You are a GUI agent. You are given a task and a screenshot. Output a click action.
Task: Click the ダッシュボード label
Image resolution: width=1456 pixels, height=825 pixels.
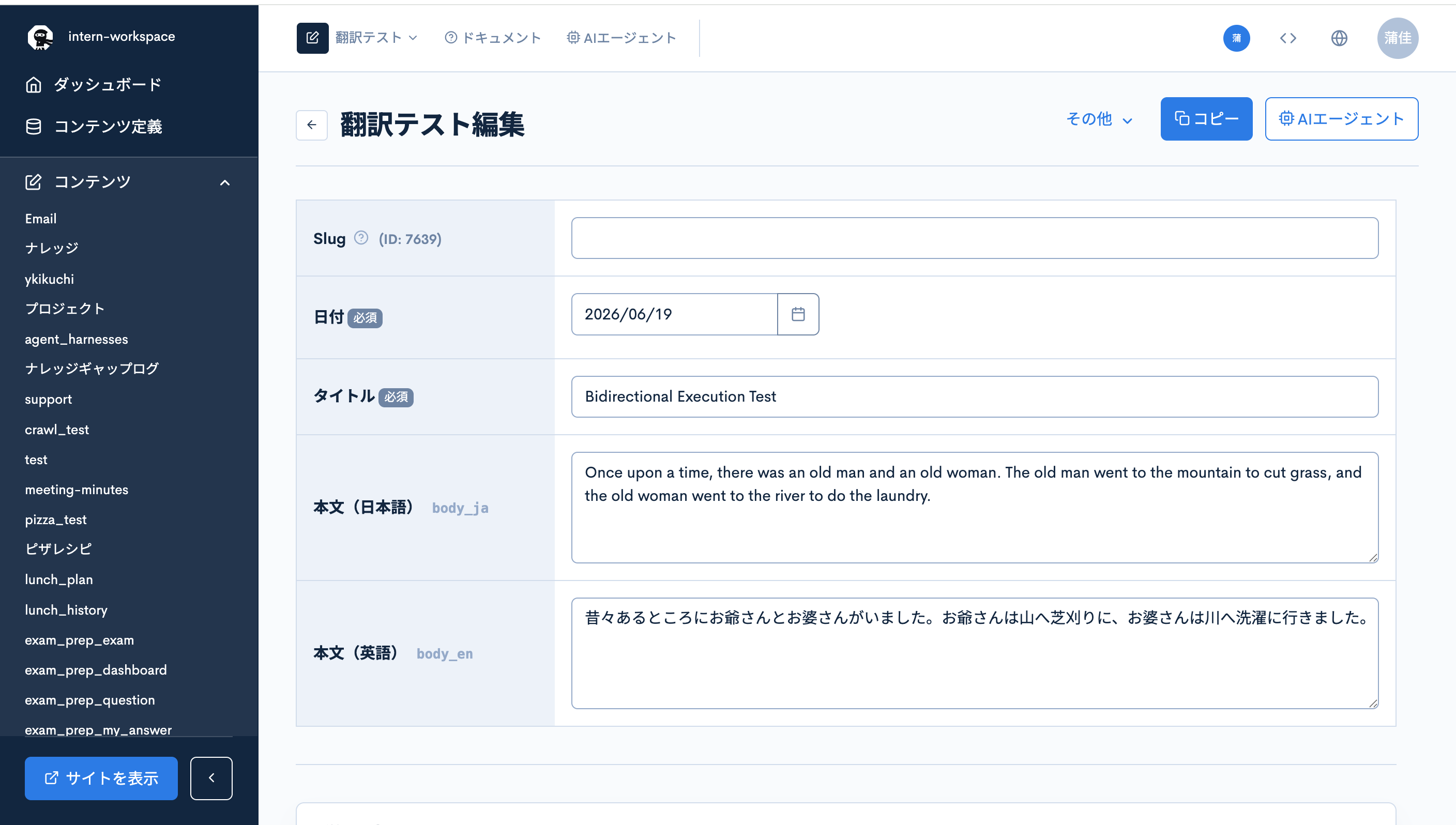[108, 84]
